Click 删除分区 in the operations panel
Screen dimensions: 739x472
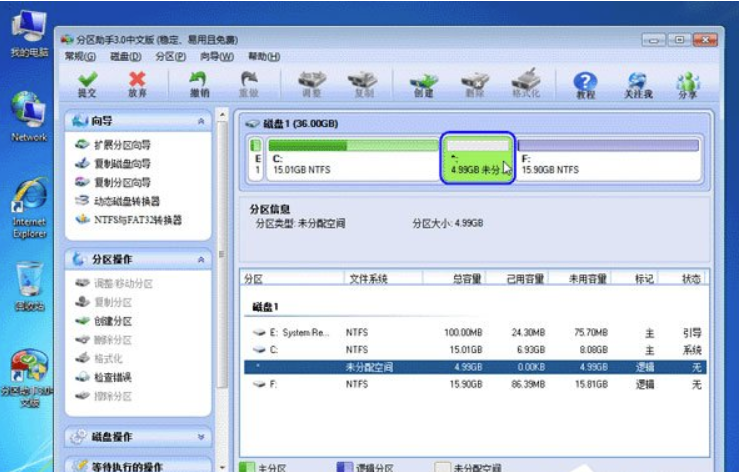coord(104,340)
